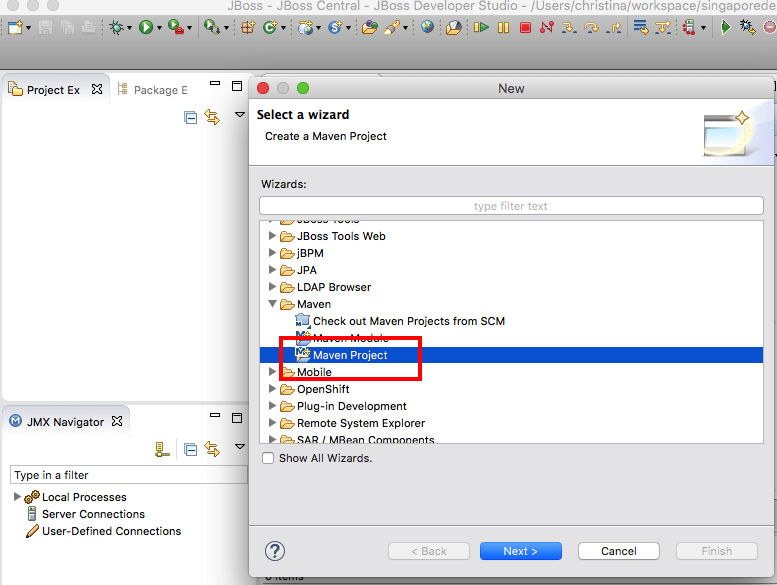Open the Run dropdown arrow
This screenshot has width=777, height=585.
(x=159, y=28)
